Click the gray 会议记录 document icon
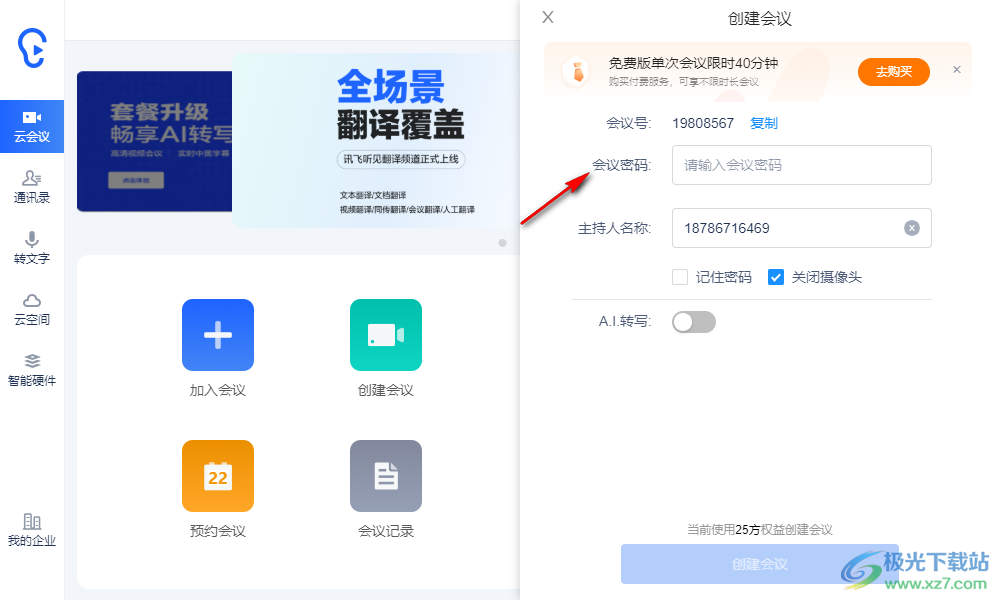Image resolution: width=1000 pixels, height=600 pixels. point(386,476)
